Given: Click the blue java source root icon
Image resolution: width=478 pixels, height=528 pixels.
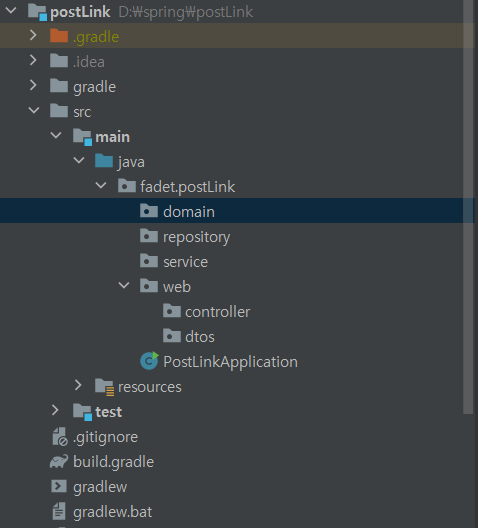Looking at the screenshot, I should point(104,161).
